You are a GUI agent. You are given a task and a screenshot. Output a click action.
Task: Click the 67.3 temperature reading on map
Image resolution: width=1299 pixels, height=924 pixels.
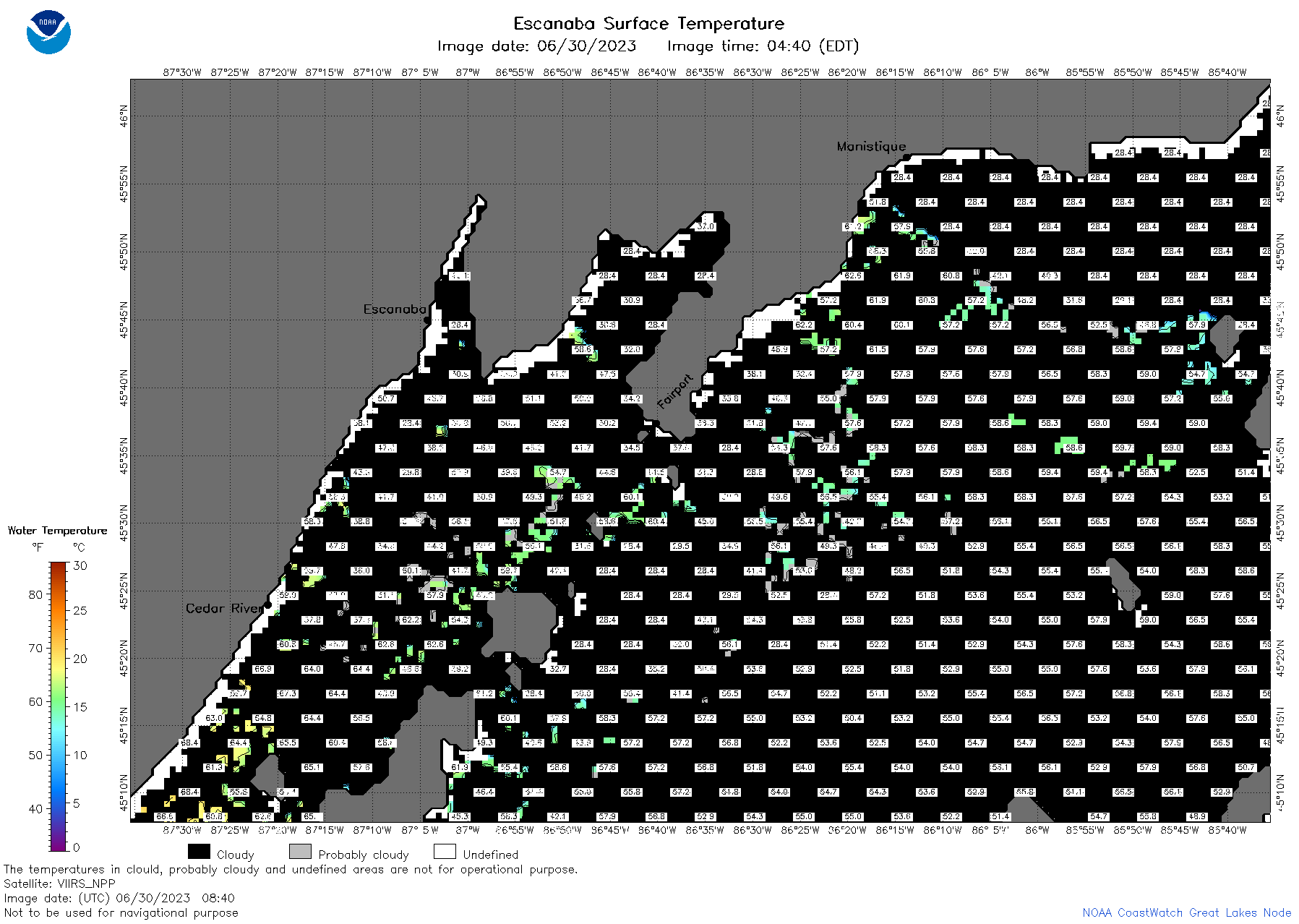tap(288, 693)
